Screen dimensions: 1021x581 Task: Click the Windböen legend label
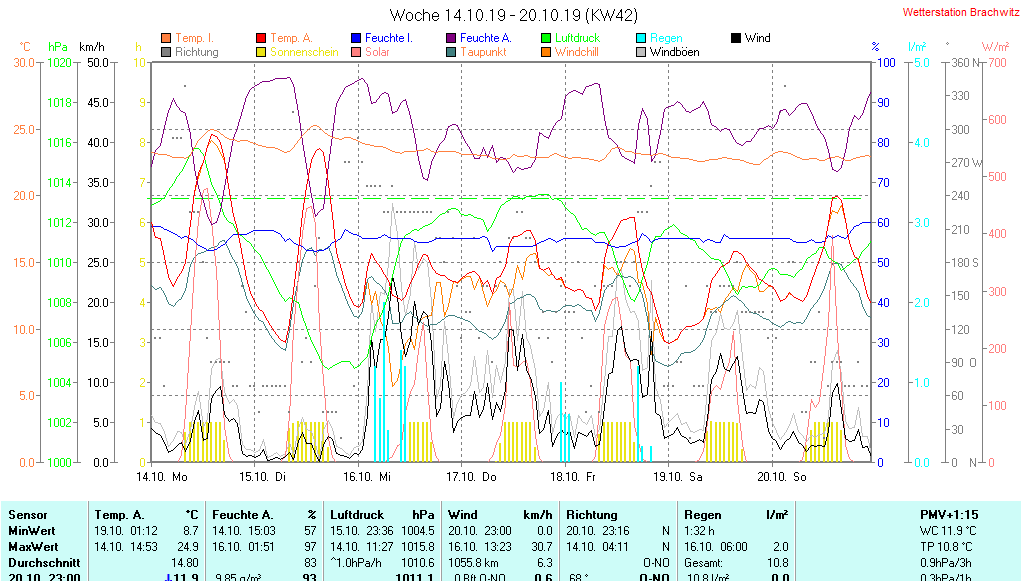pos(674,52)
